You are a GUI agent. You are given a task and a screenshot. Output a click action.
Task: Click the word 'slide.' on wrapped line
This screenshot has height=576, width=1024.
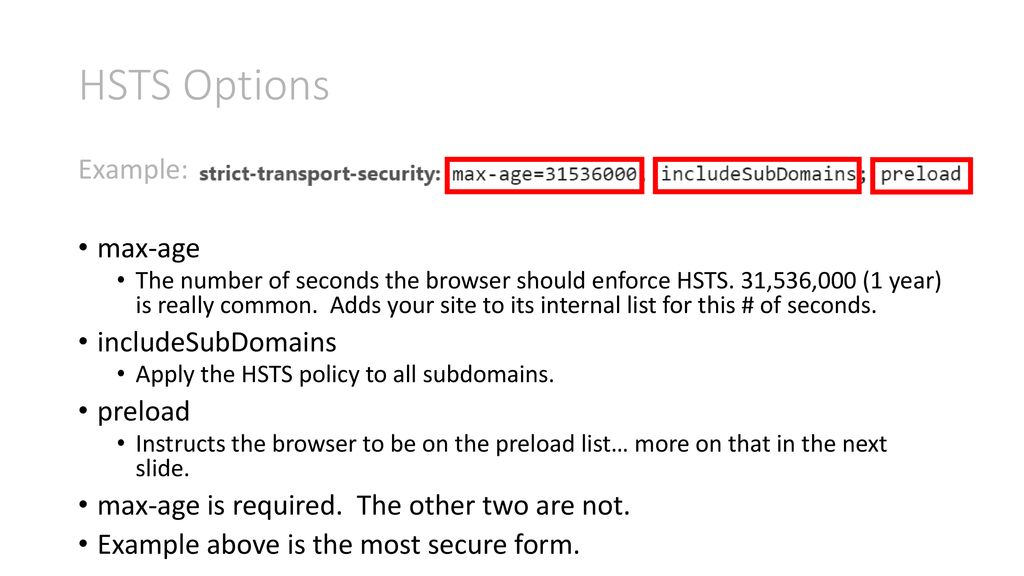[163, 469]
